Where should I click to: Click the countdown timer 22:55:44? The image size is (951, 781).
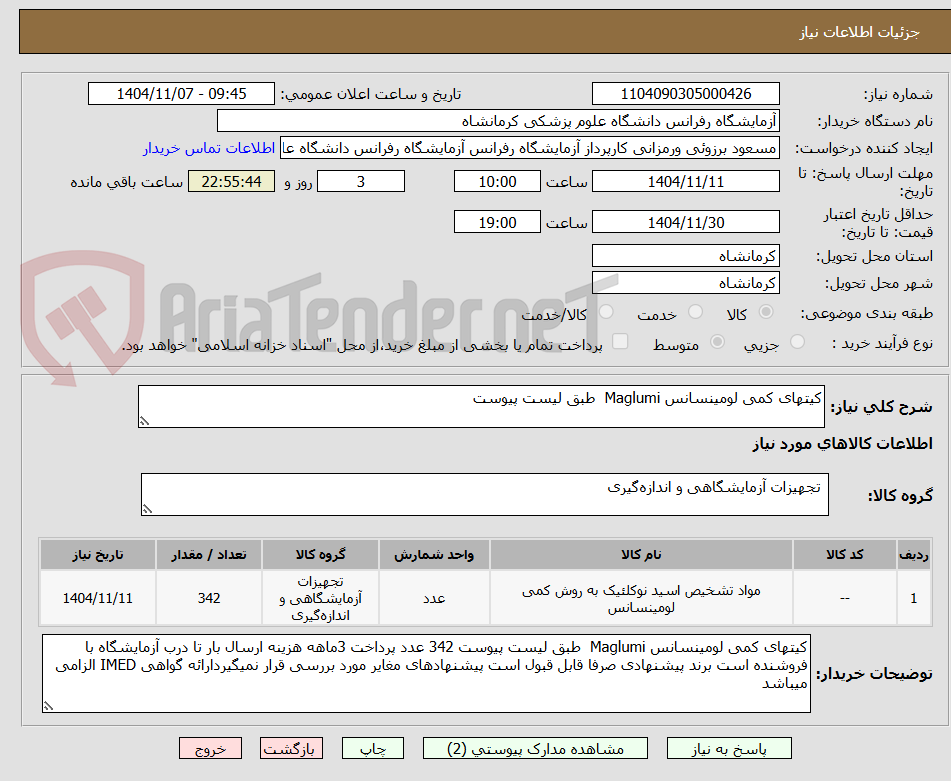(231, 181)
